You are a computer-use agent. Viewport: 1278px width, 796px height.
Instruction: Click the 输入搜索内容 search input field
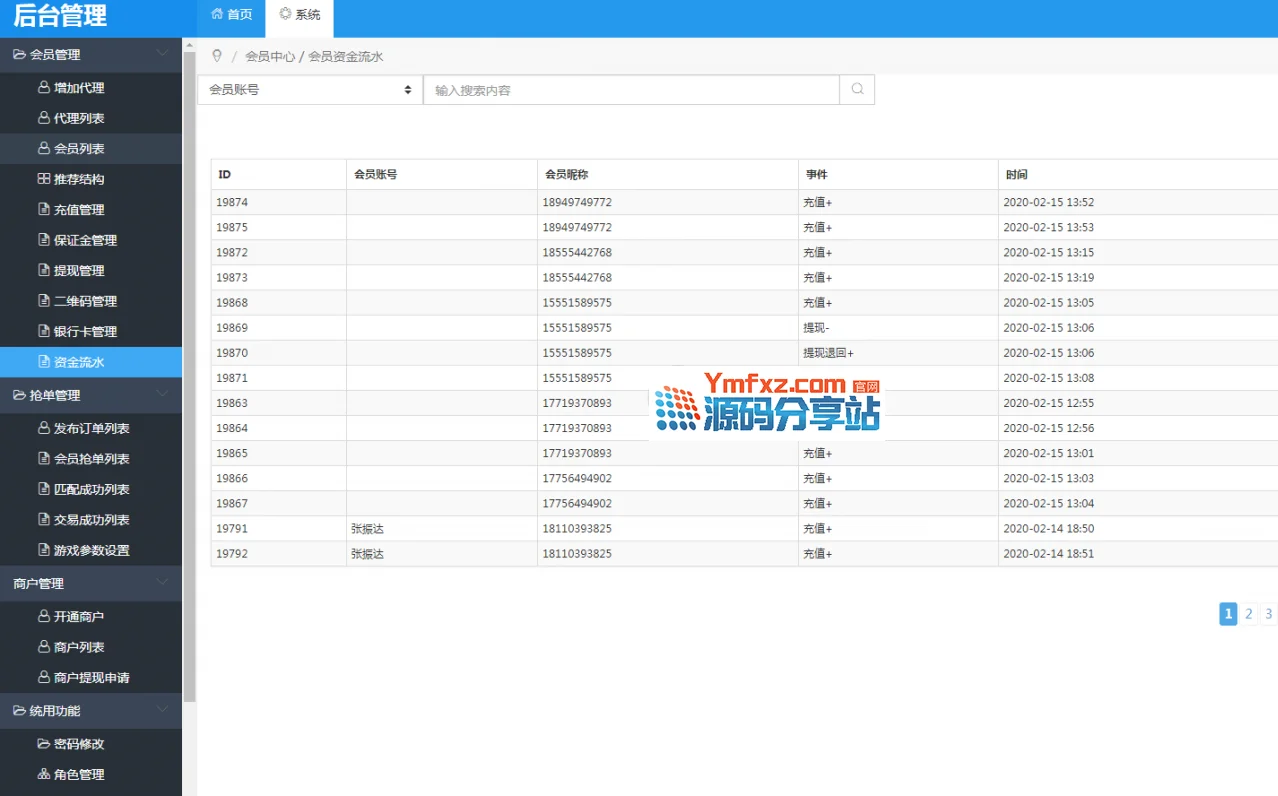tap(630, 90)
